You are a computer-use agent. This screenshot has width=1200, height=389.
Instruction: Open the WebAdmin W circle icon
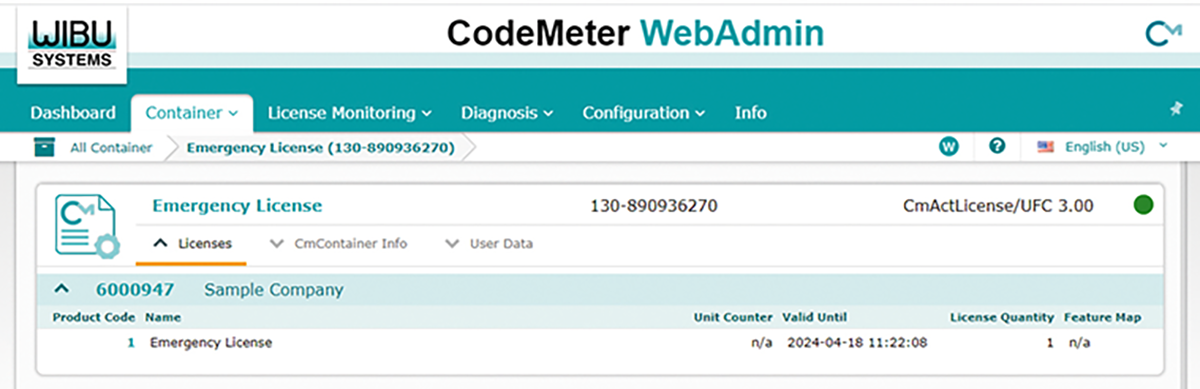click(x=949, y=147)
